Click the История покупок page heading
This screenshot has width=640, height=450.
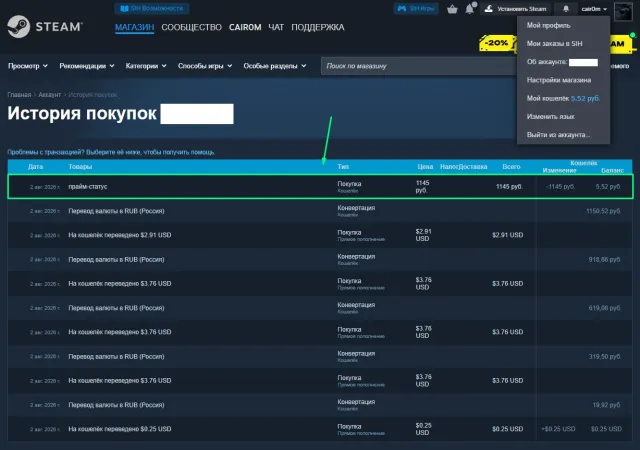click(x=82, y=114)
